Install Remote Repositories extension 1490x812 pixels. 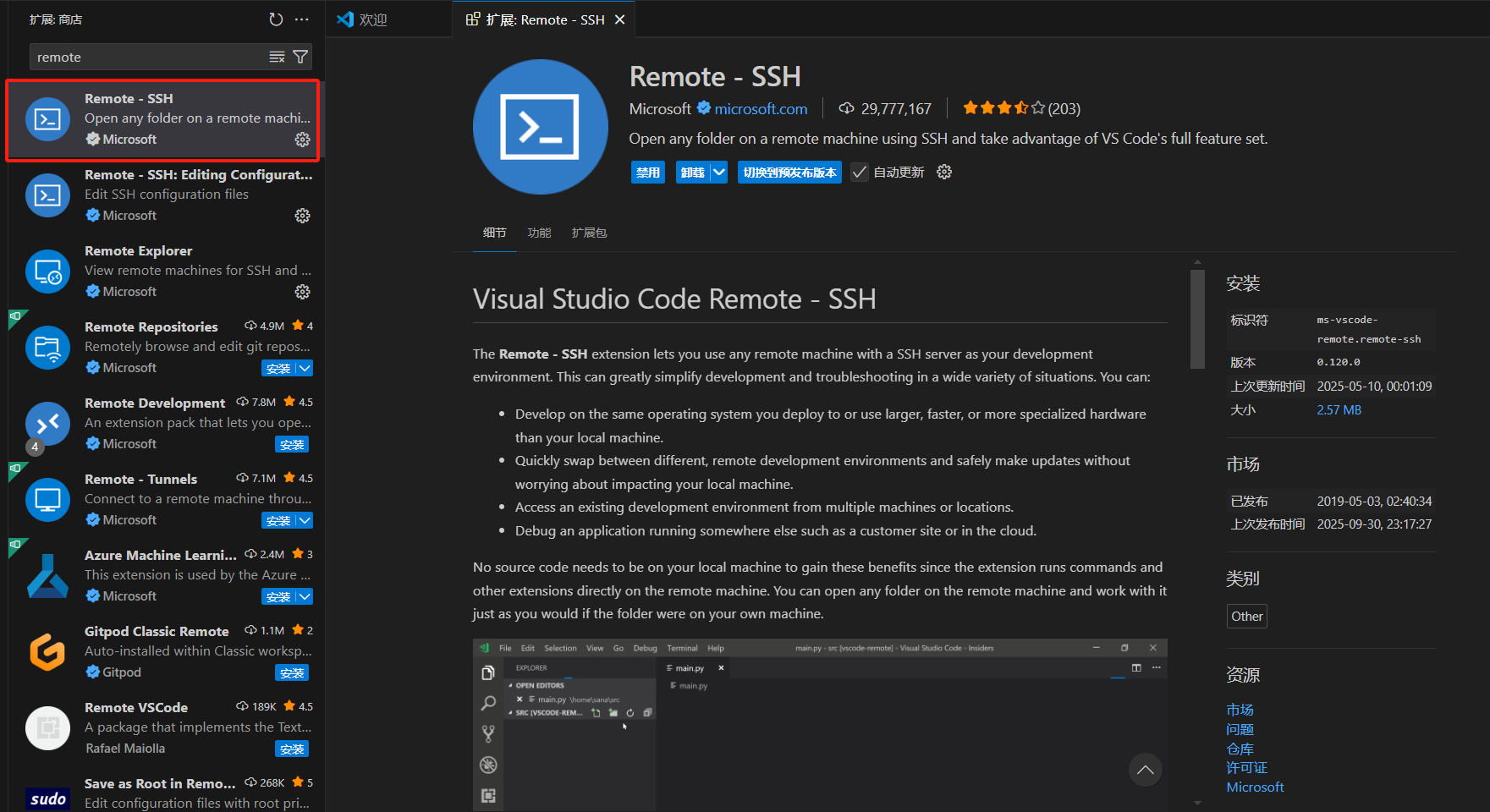click(278, 368)
